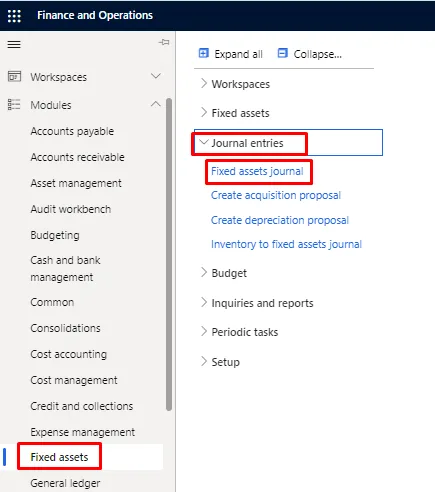
Task: Expand the Inquiries and reports group chevron
Action: [x=204, y=302]
